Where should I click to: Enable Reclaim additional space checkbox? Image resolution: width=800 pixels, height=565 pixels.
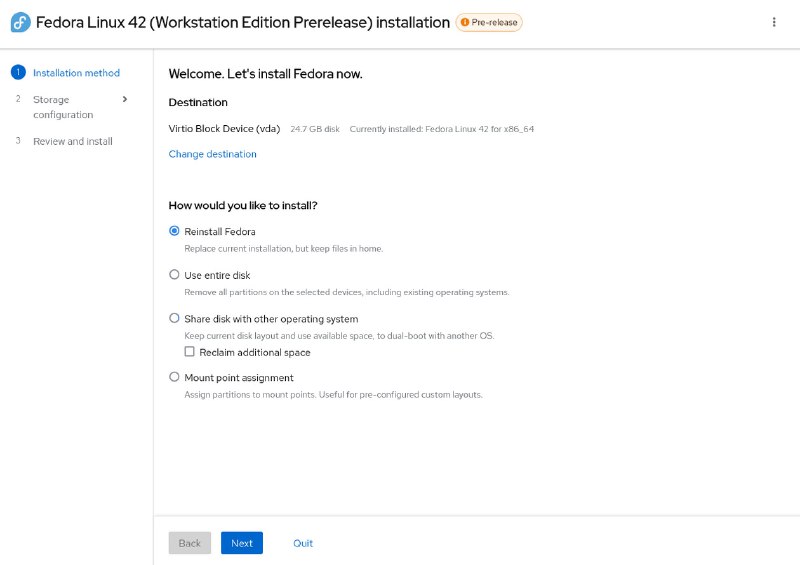pyautogui.click(x=189, y=352)
